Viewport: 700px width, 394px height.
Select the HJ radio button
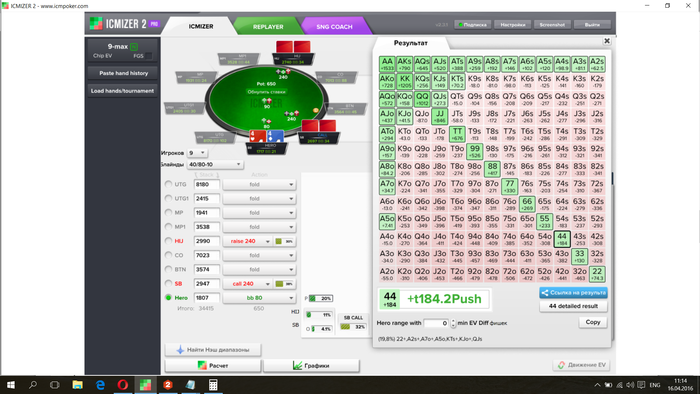click(x=168, y=241)
